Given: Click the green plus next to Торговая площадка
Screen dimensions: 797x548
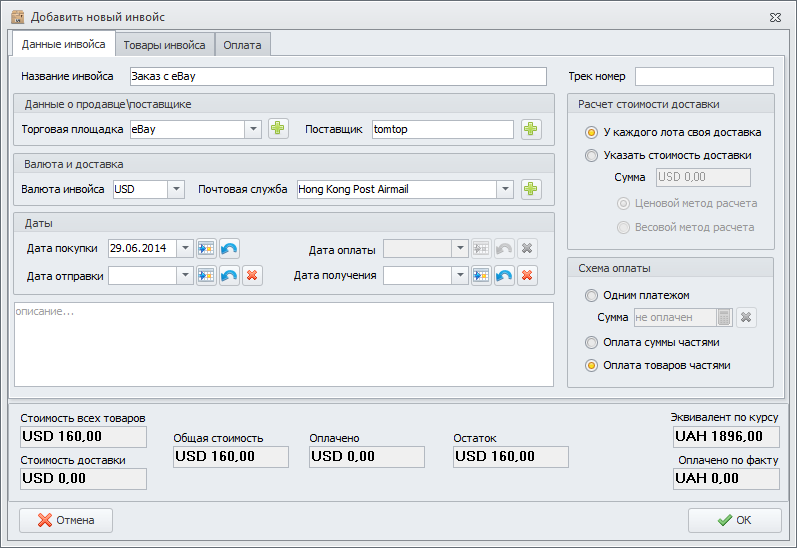Looking at the screenshot, I should pyautogui.click(x=278, y=129).
